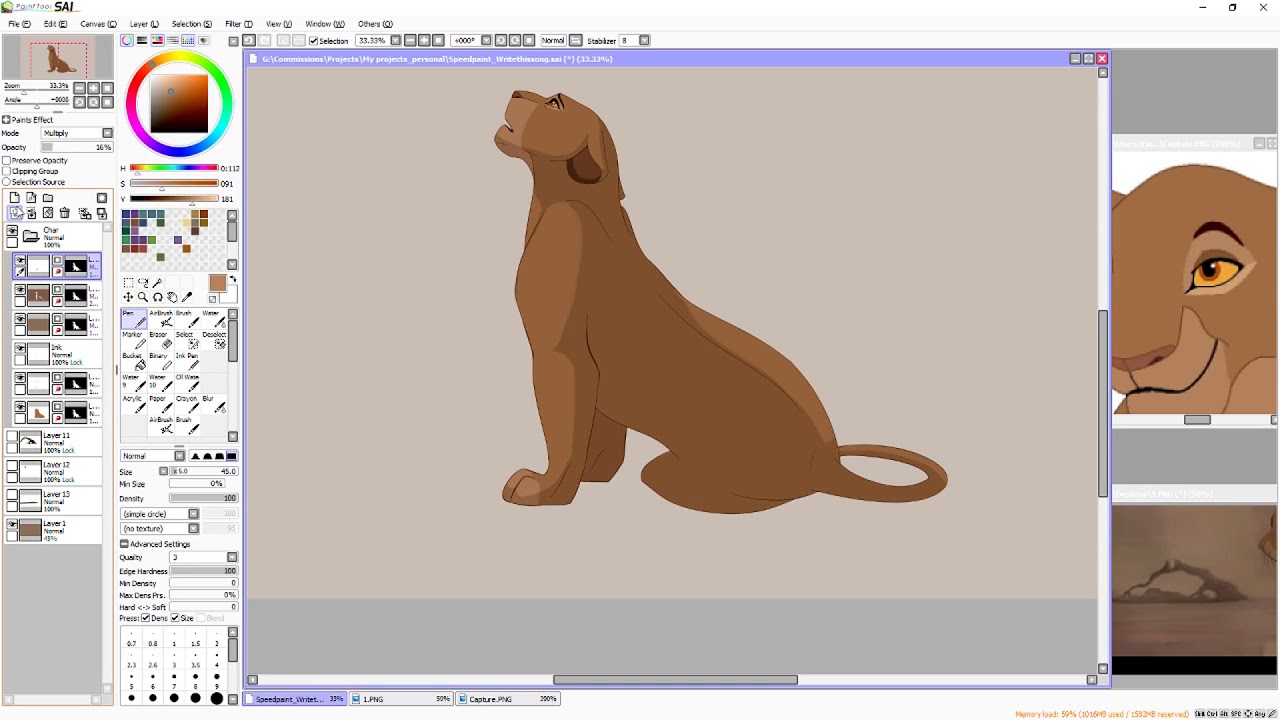Toggle the swatches panel button
Screen dimensions: 1280x720
[188, 40]
